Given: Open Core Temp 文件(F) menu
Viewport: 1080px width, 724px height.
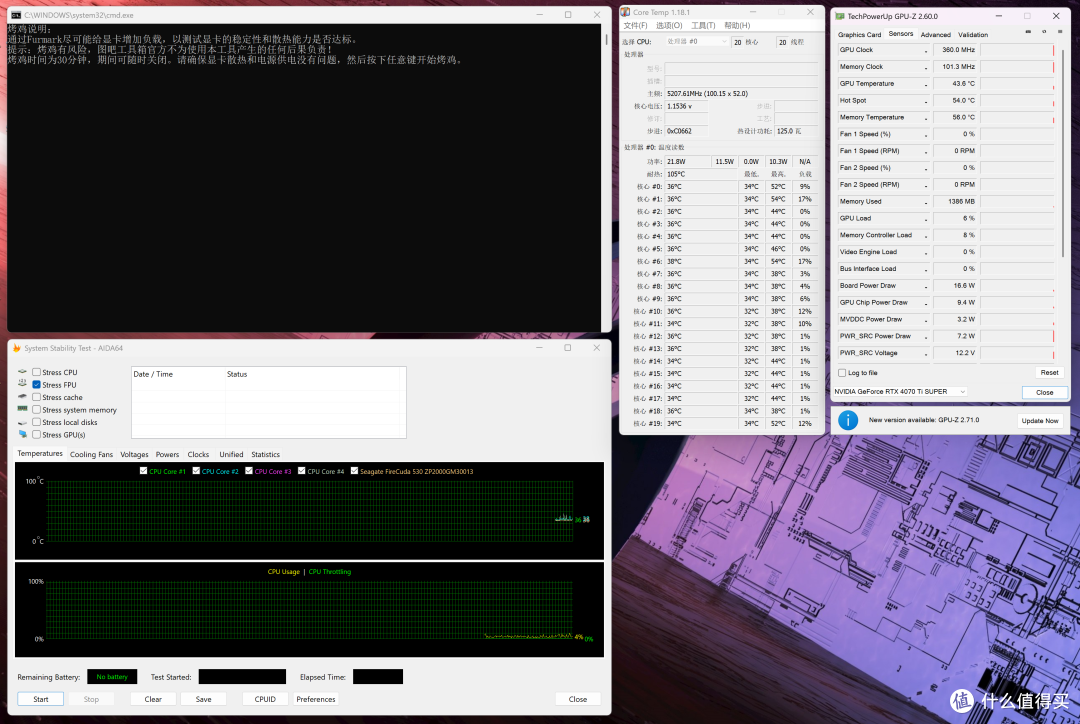Looking at the screenshot, I should tap(635, 25).
